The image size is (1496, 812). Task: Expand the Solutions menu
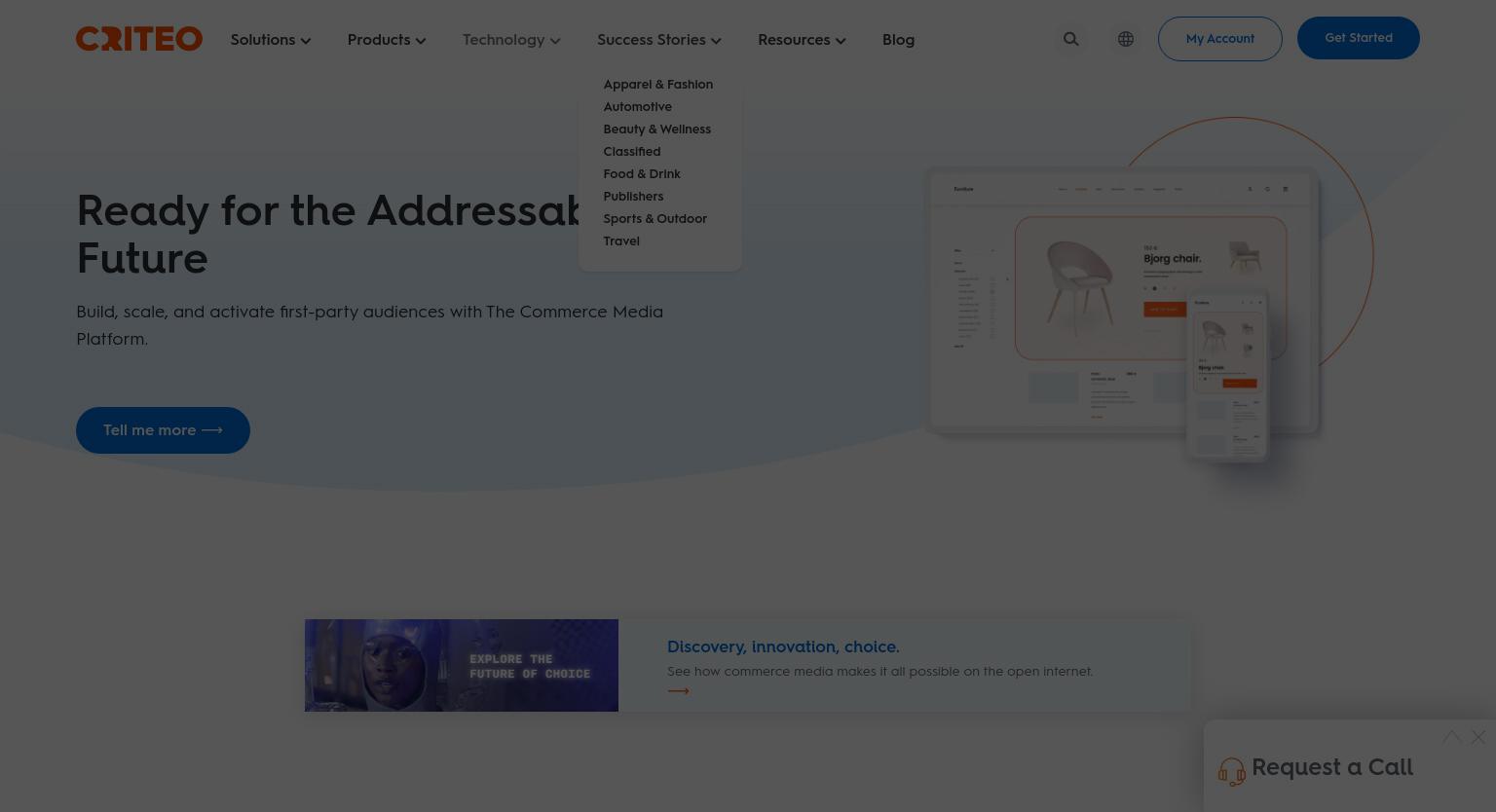coord(271,40)
